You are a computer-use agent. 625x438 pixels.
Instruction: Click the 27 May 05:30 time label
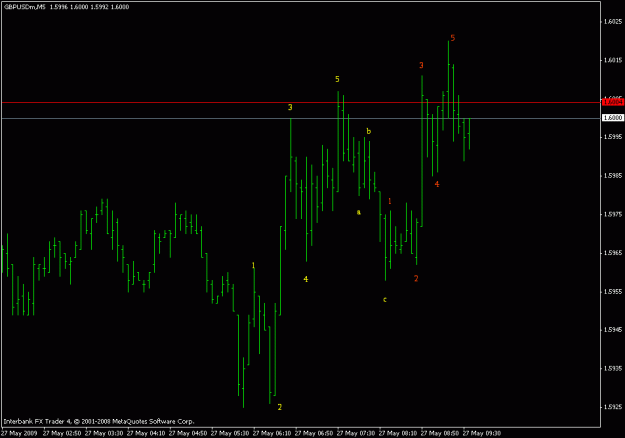click(230, 433)
